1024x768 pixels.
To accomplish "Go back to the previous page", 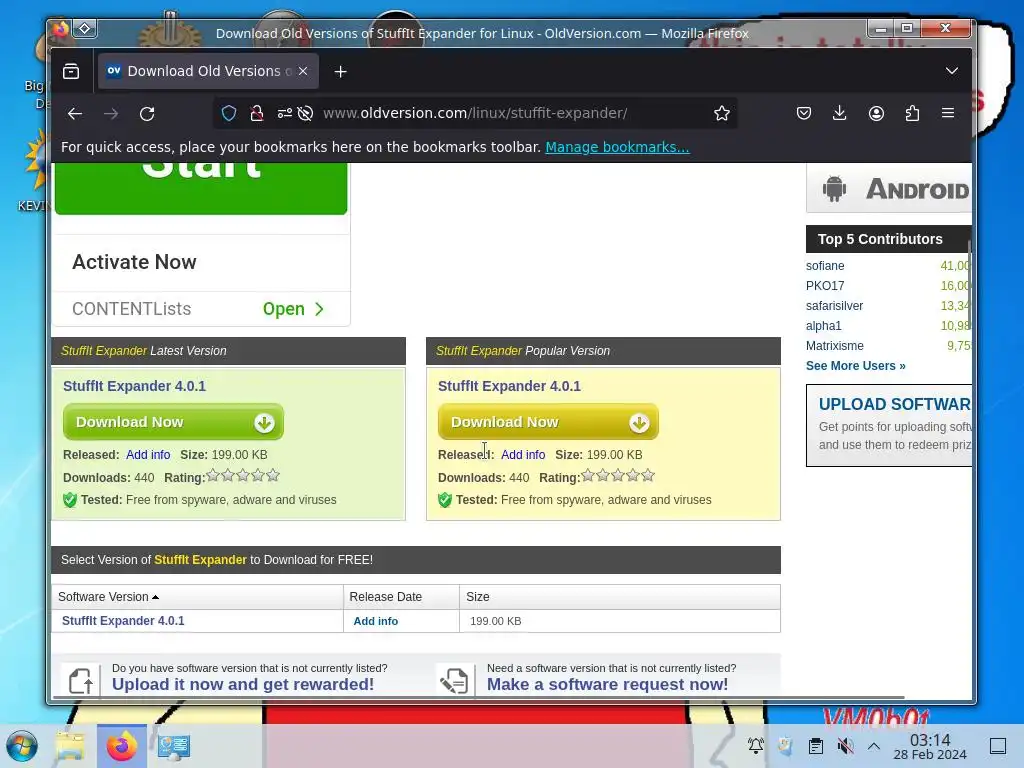I will (75, 114).
